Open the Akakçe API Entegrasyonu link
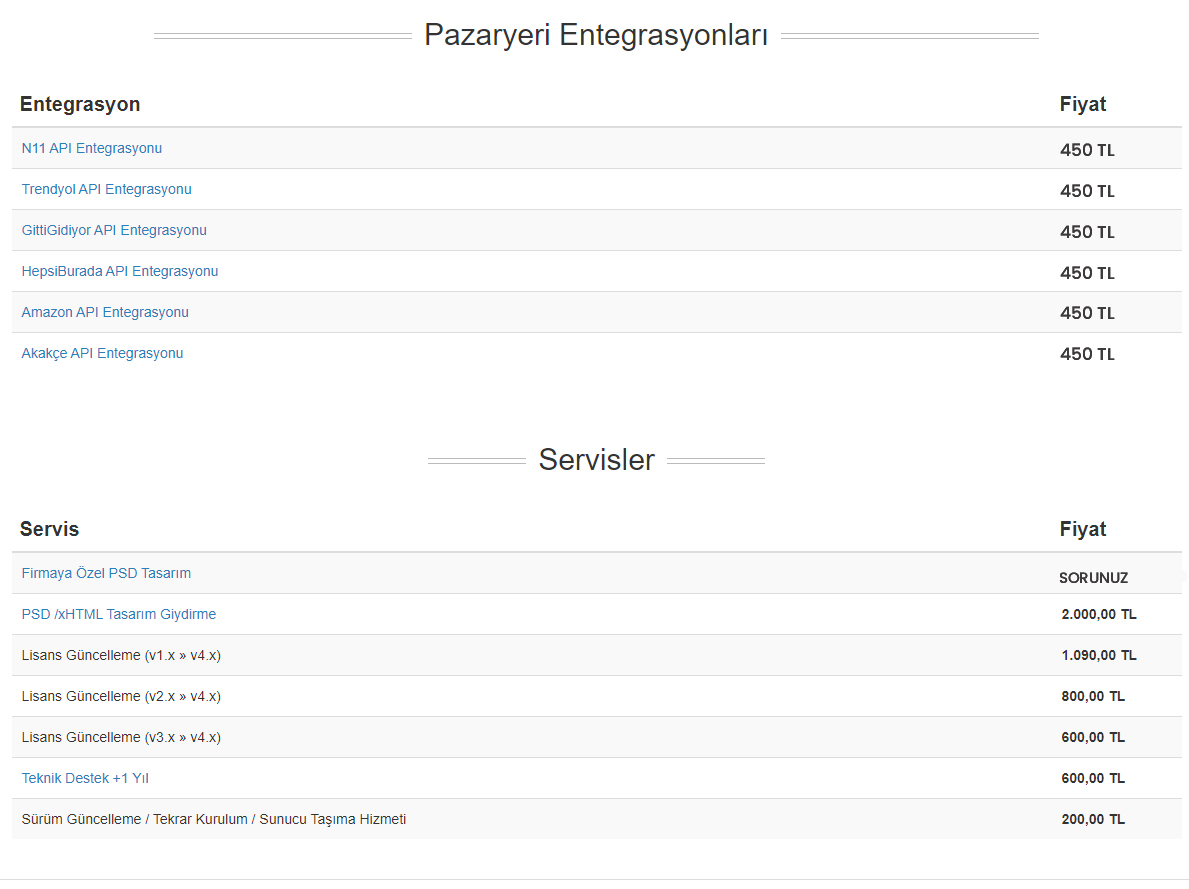1189x889 pixels. click(102, 353)
